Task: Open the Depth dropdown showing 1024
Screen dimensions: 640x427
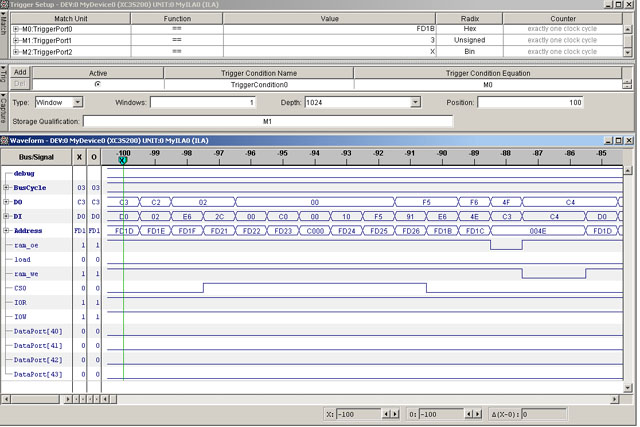Action: click(415, 102)
